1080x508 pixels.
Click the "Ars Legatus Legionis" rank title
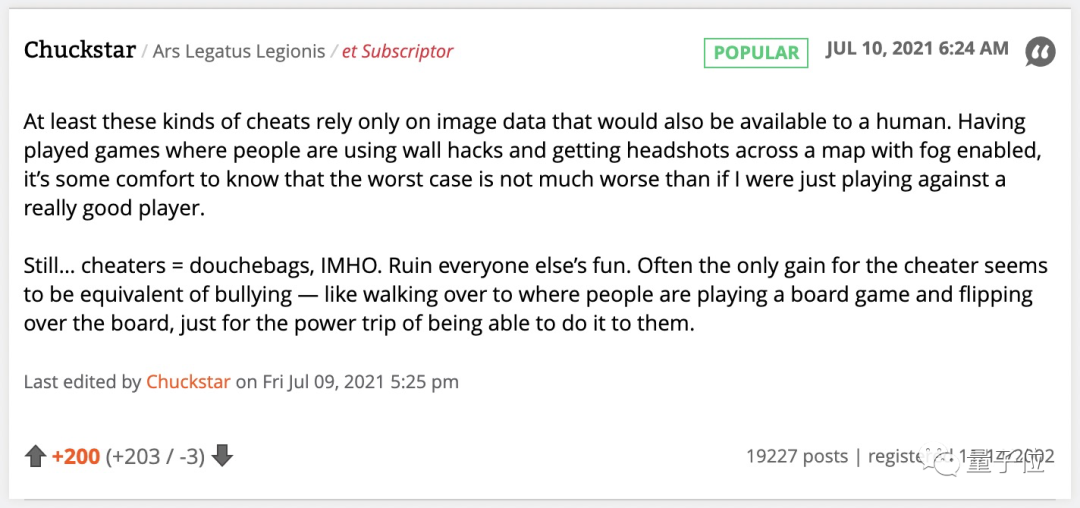coord(238,52)
